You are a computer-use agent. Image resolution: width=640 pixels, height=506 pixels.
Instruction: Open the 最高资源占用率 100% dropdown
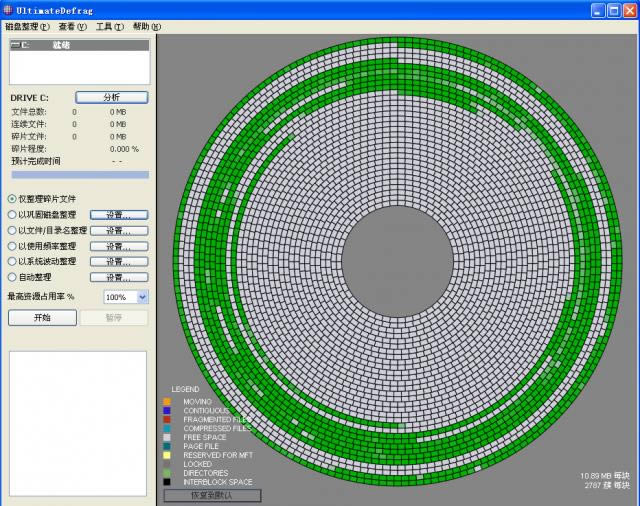tap(142, 297)
